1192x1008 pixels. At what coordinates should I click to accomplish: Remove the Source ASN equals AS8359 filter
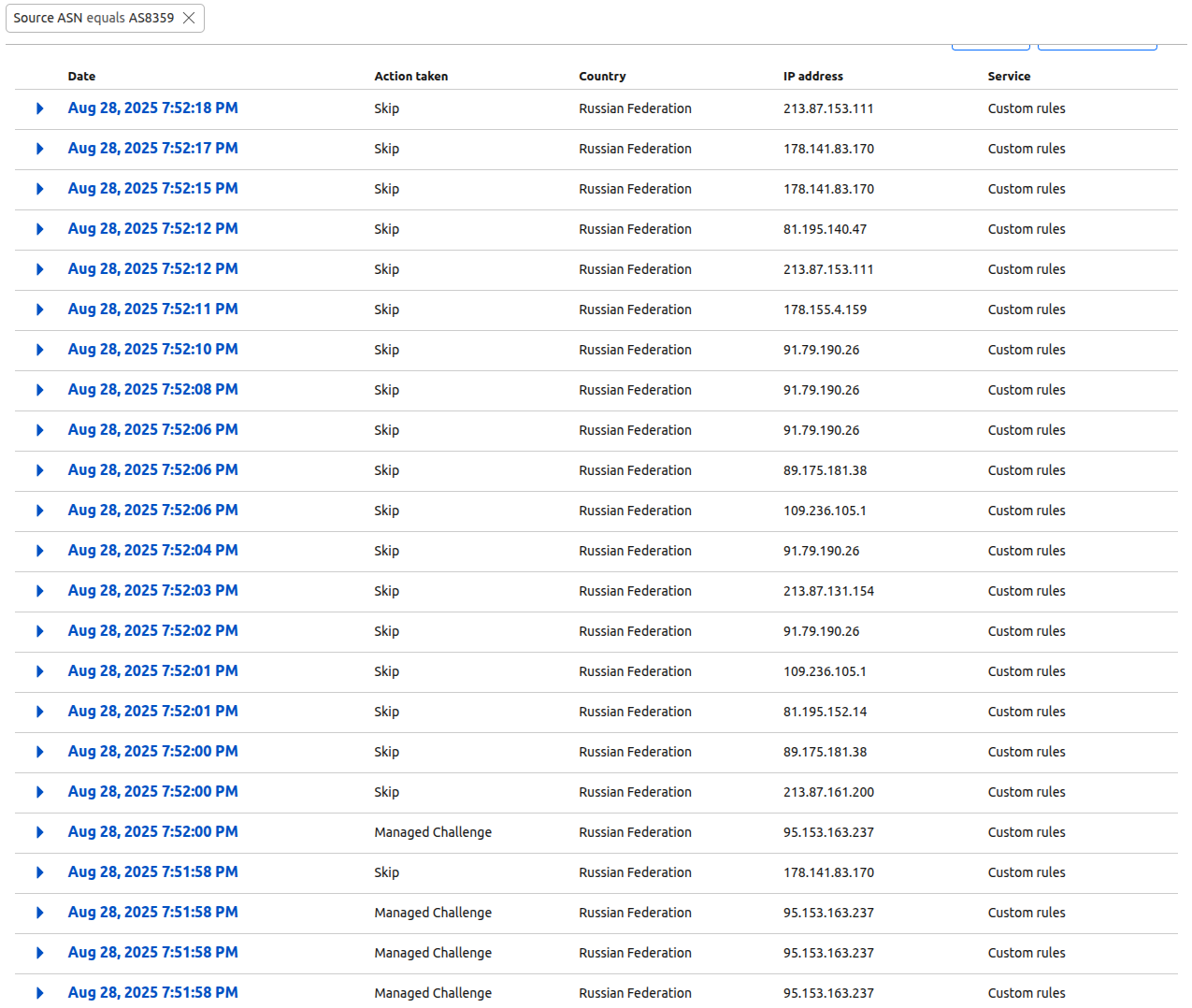coord(189,18)
